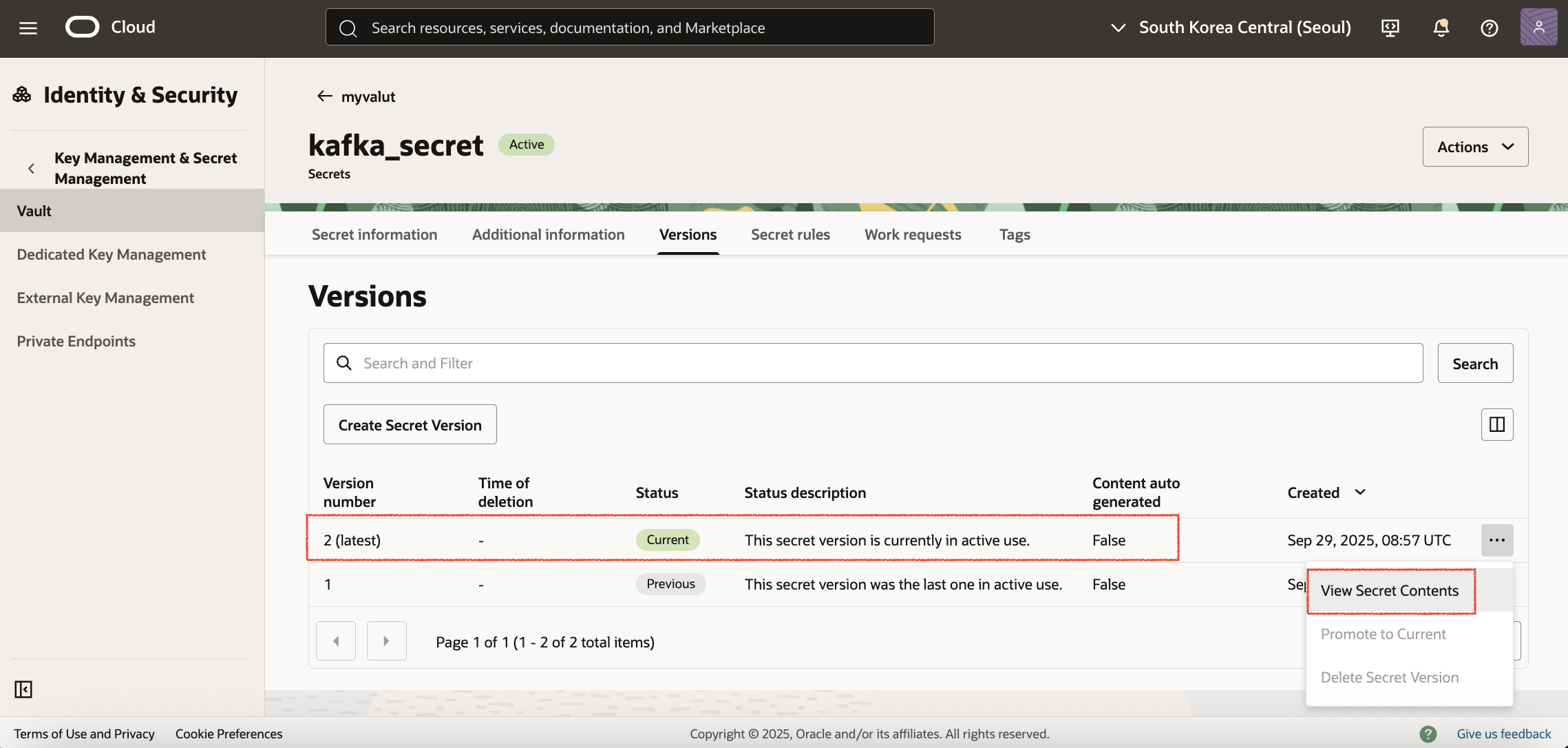
Task: Select the Versions tab
Action: click(688, 234)
